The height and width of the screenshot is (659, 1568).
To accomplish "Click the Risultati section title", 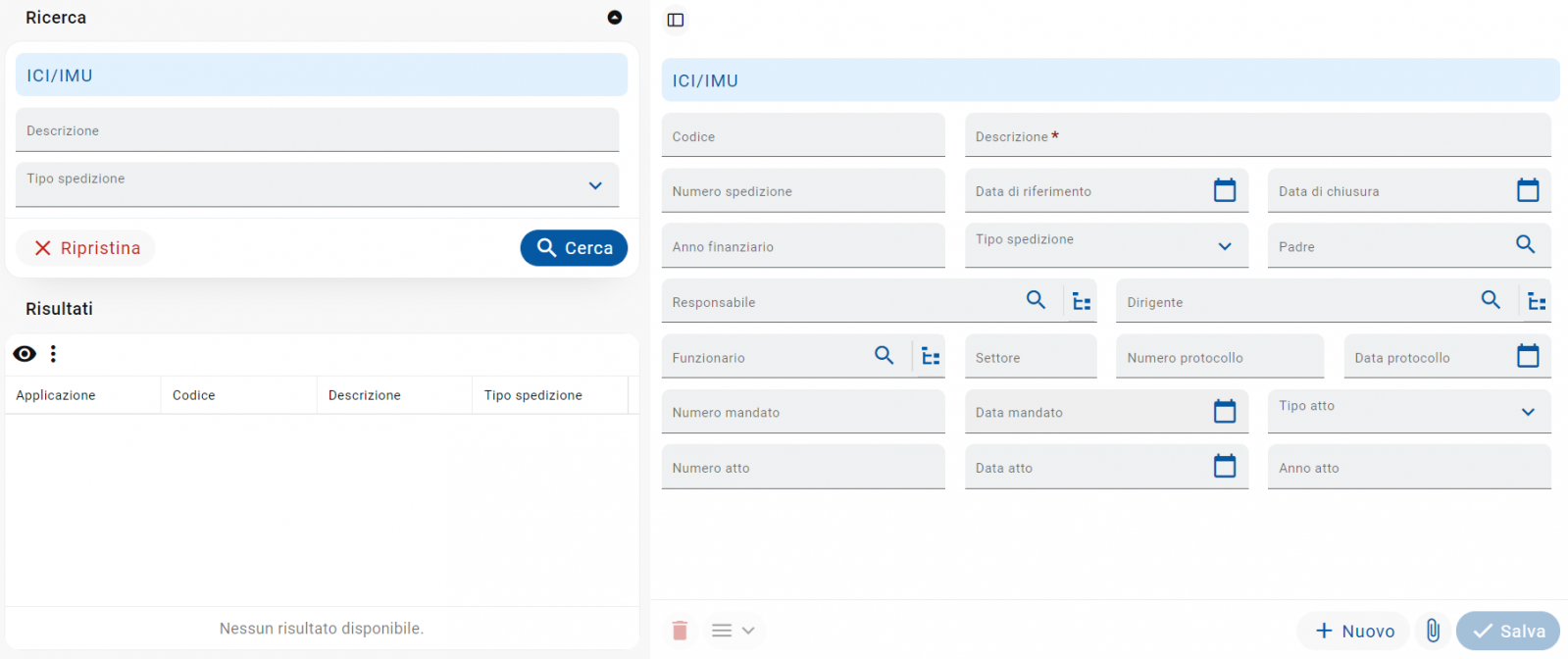I will coord(59,309).
